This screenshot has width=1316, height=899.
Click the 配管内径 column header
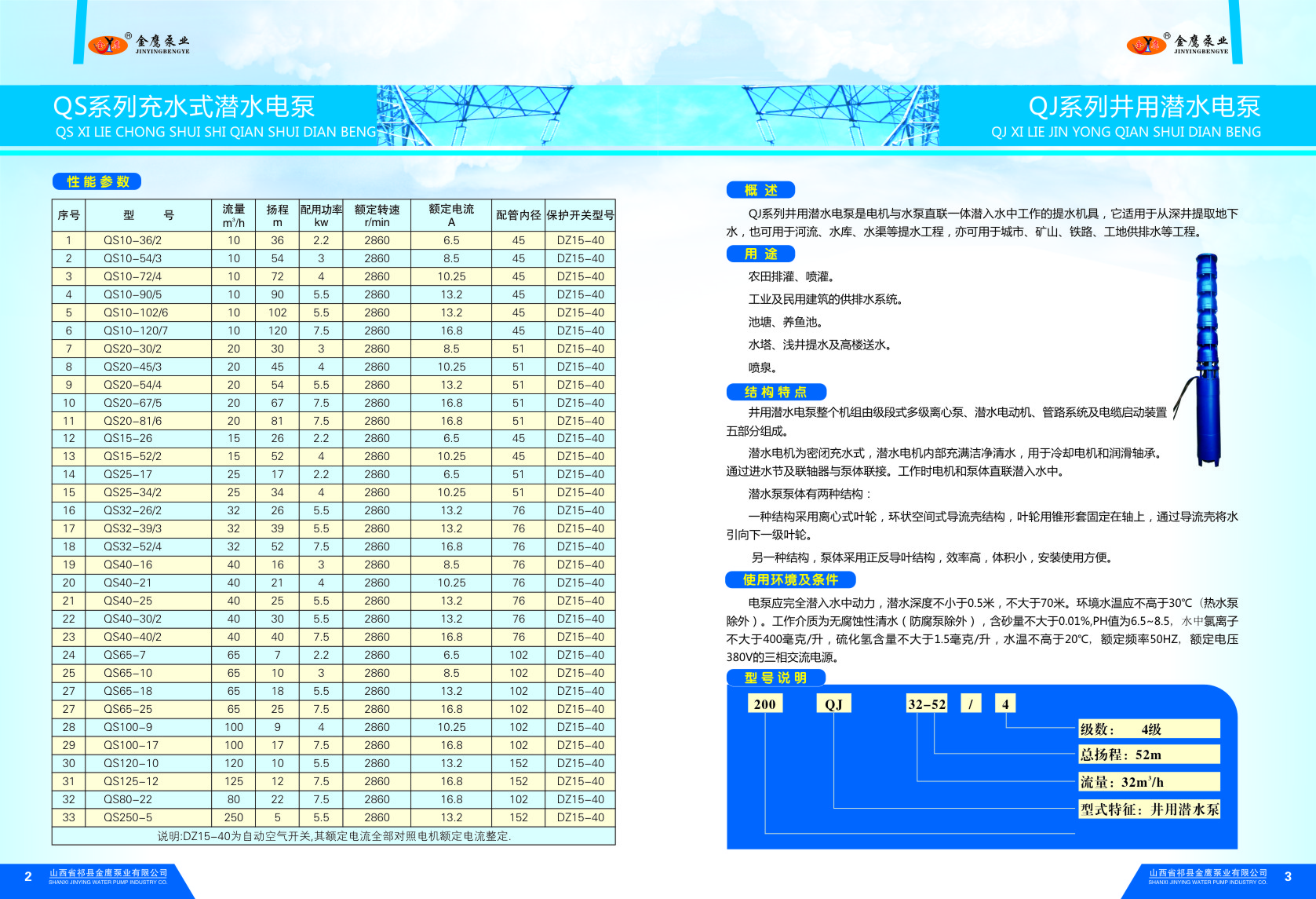point(519,215)
